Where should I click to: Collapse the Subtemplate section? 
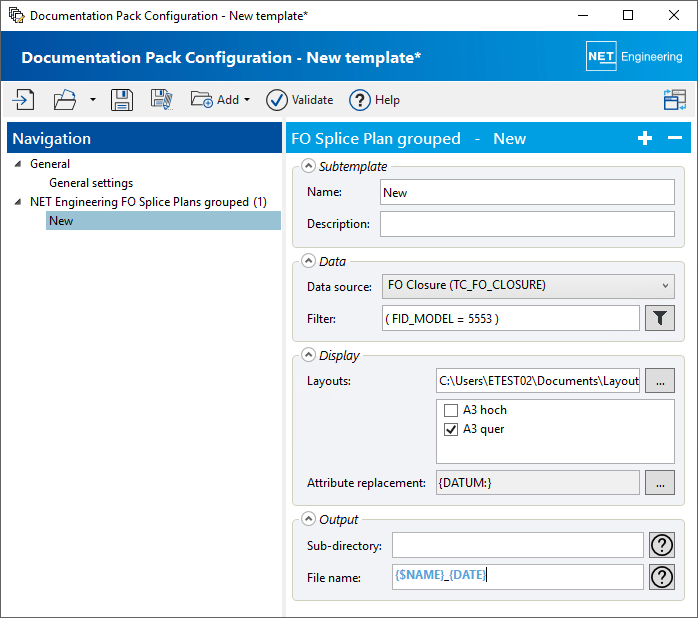pos(309,166)
